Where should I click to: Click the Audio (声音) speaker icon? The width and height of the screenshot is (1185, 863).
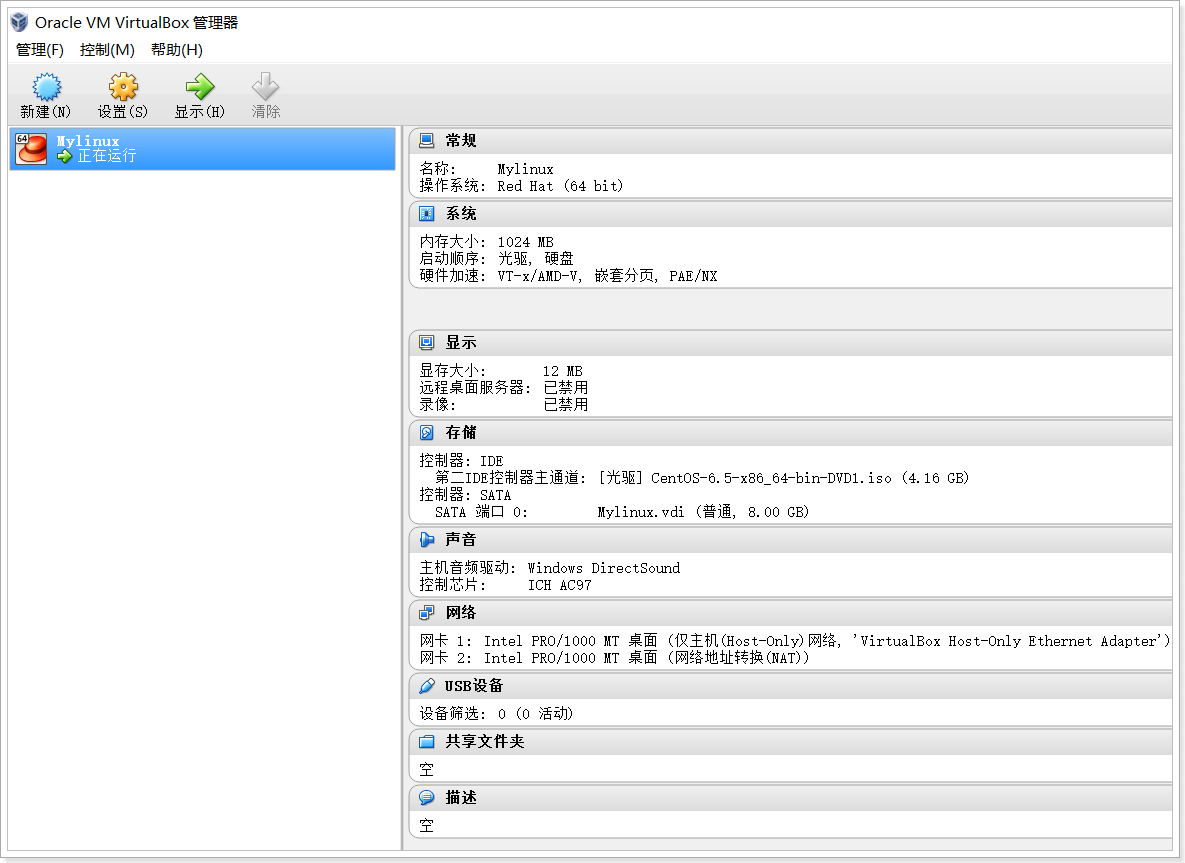point(427,540)
